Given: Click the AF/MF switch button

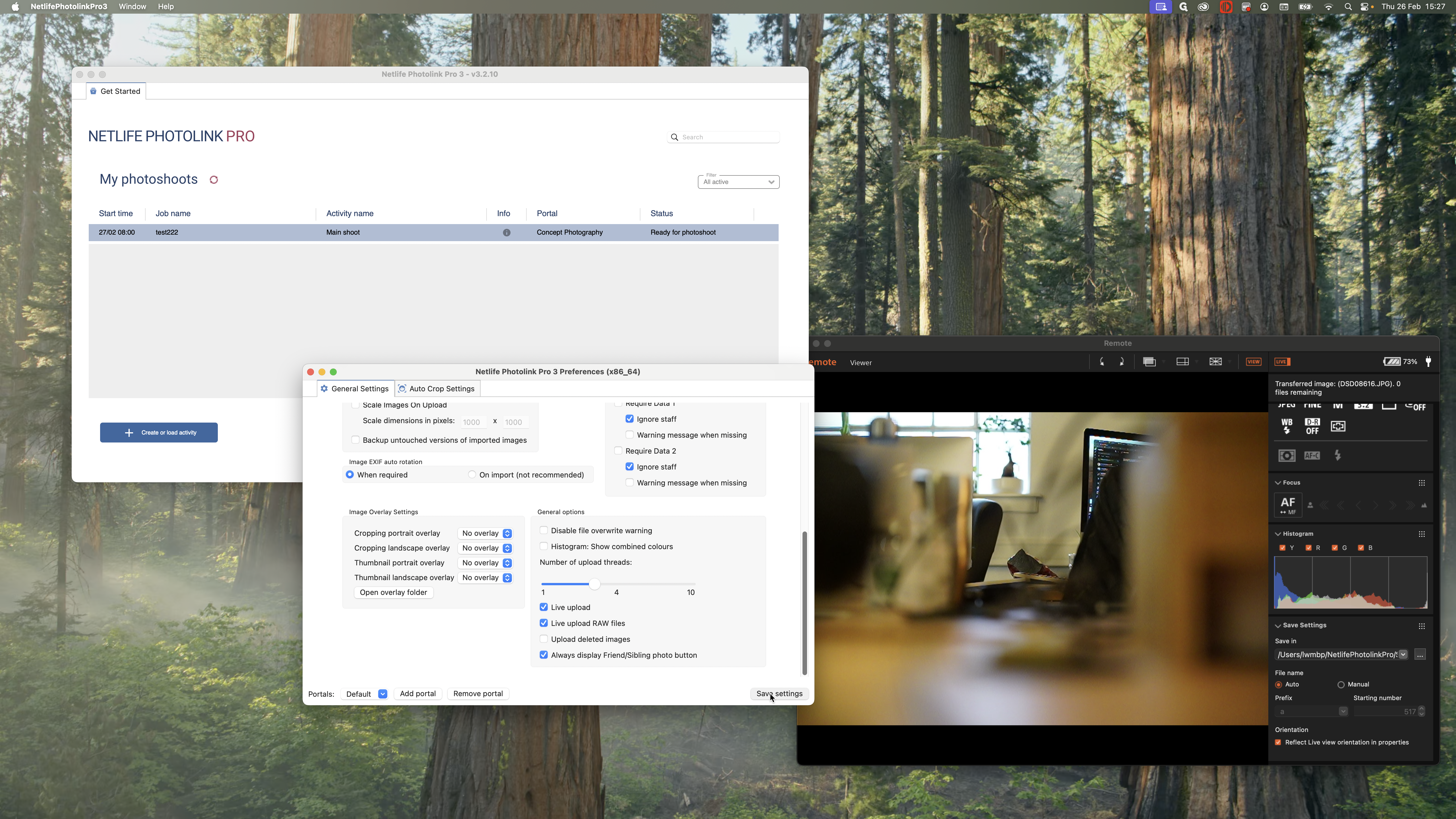Looking at the screenshot, I should click(x=1288, y=505).
